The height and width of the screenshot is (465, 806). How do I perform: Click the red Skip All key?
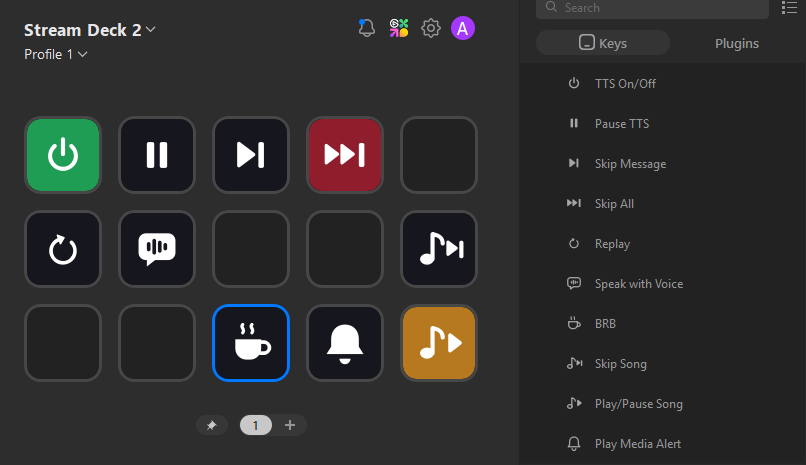click(345, 155)
